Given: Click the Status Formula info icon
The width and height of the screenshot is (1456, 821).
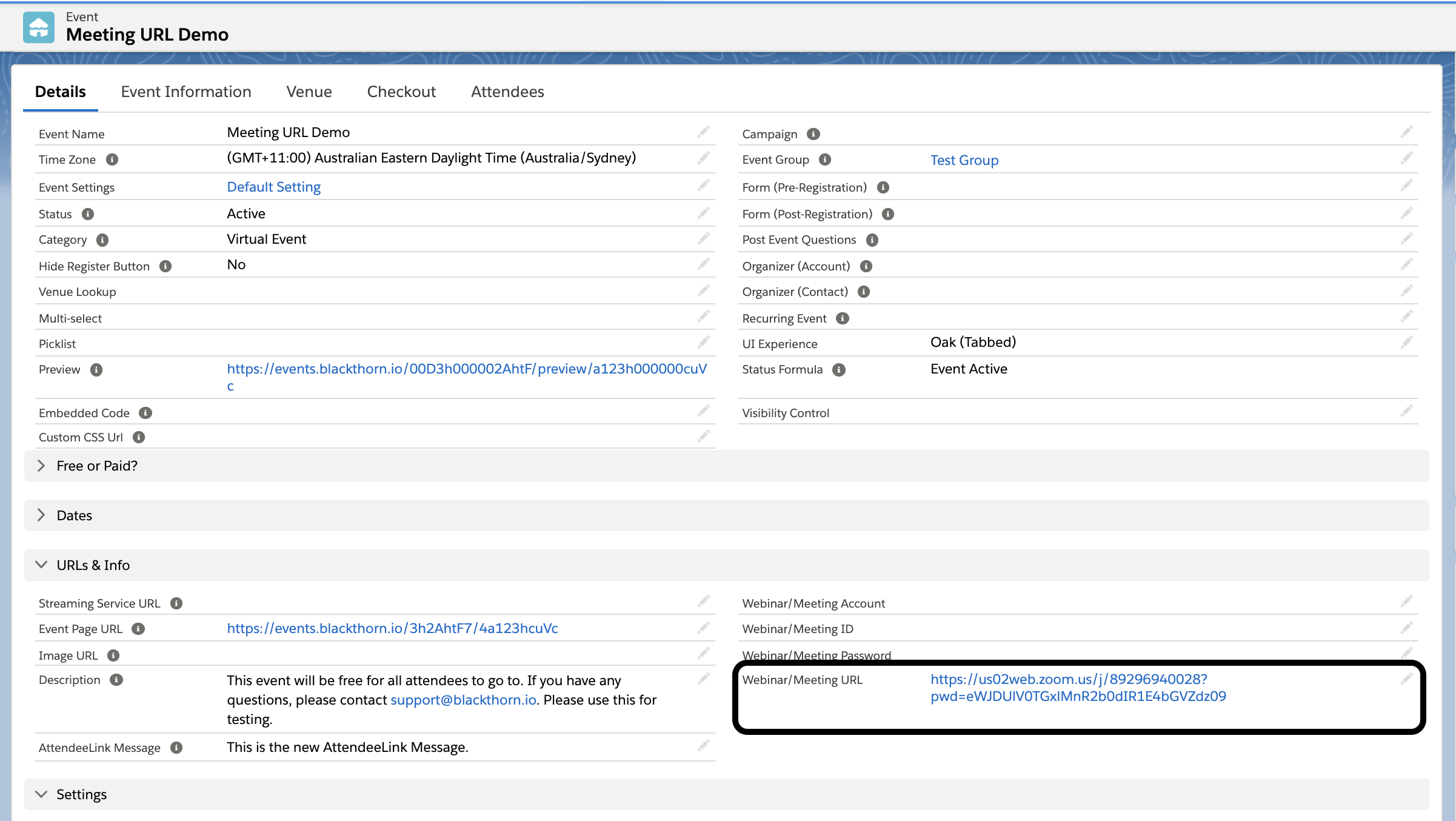Looking at the screenshot, I should 839,370.
